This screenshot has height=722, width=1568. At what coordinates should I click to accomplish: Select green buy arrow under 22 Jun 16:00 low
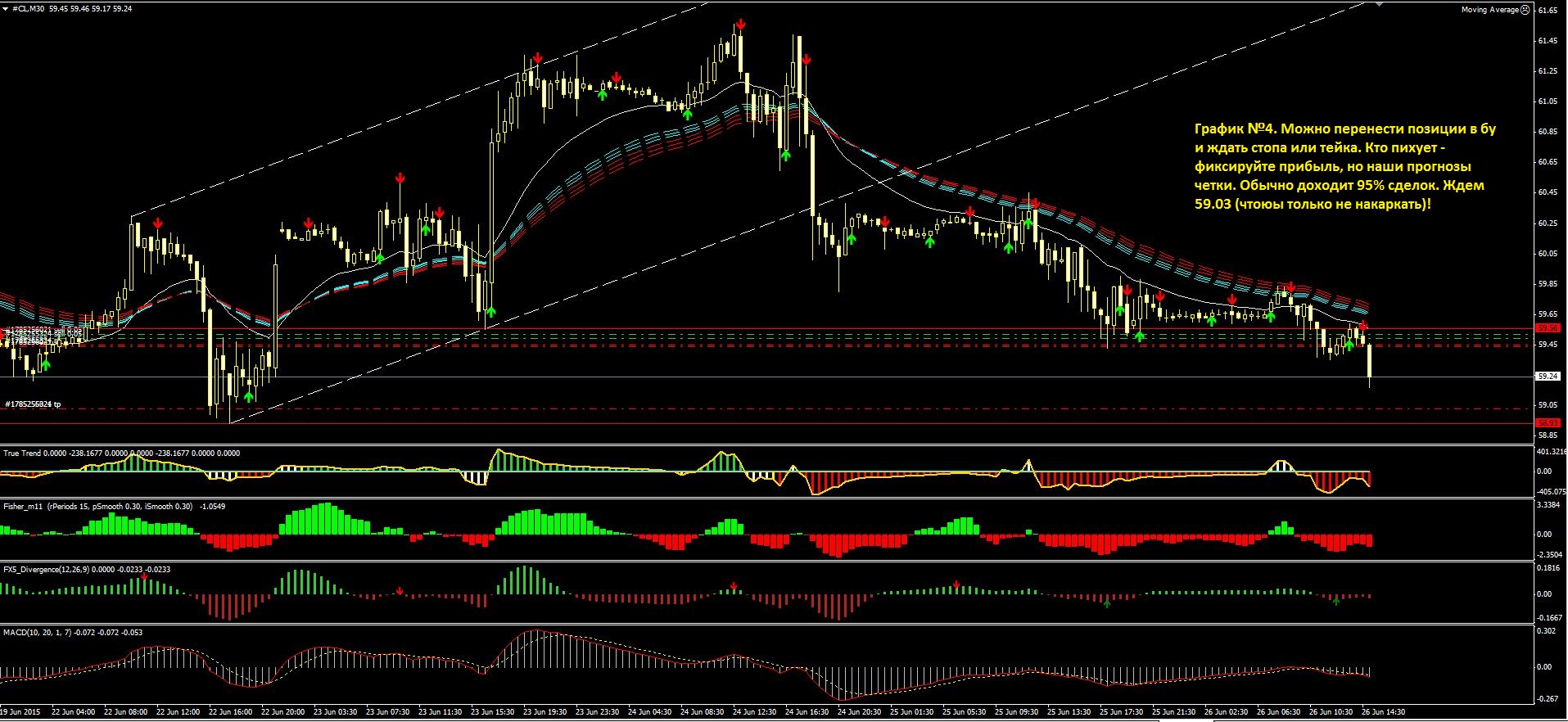[x=249, y=396]
